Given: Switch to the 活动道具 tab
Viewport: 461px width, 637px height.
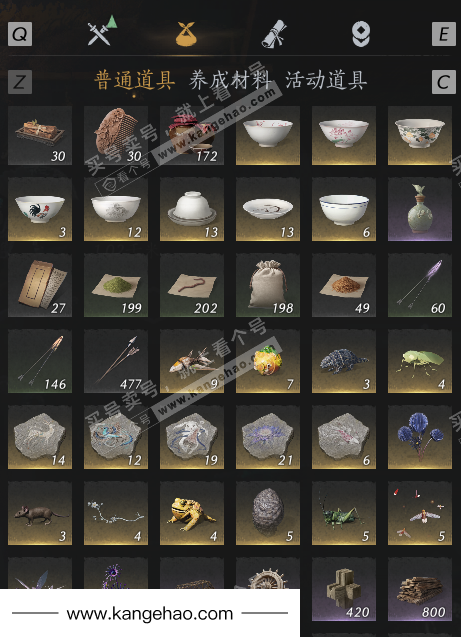Looking at the screenshot, I should 326,80.
